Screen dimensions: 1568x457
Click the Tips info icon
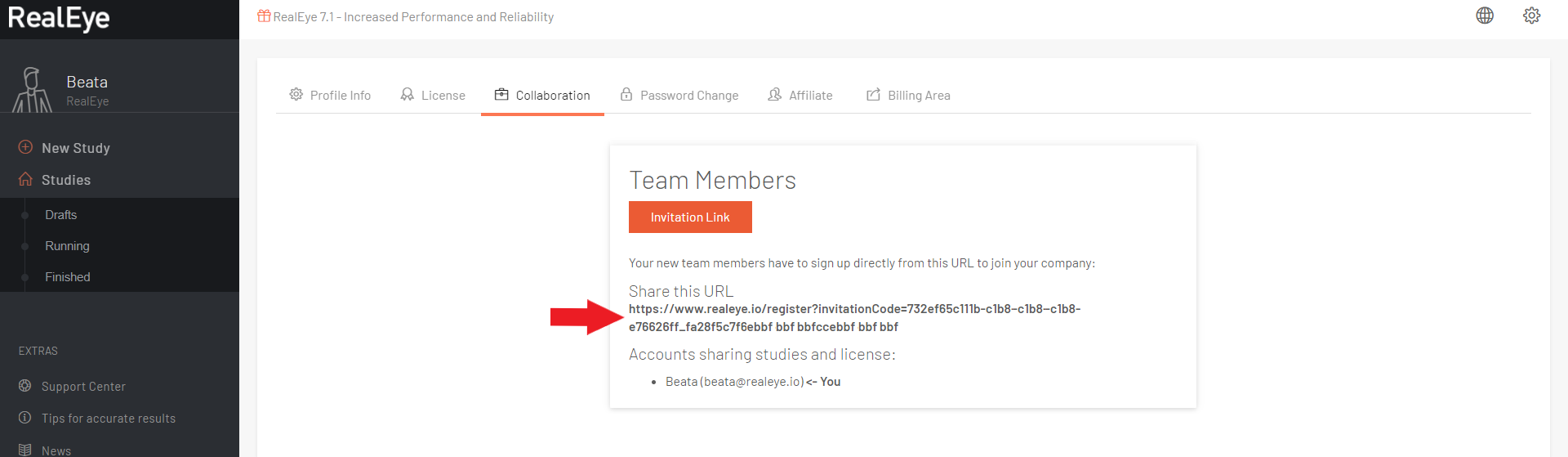coord(25,417)
